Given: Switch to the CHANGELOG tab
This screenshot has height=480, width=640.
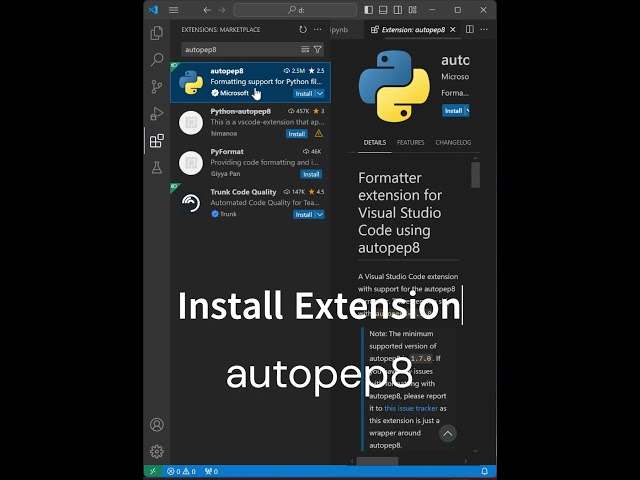Looking at the screenshot, I should [453, 142].
